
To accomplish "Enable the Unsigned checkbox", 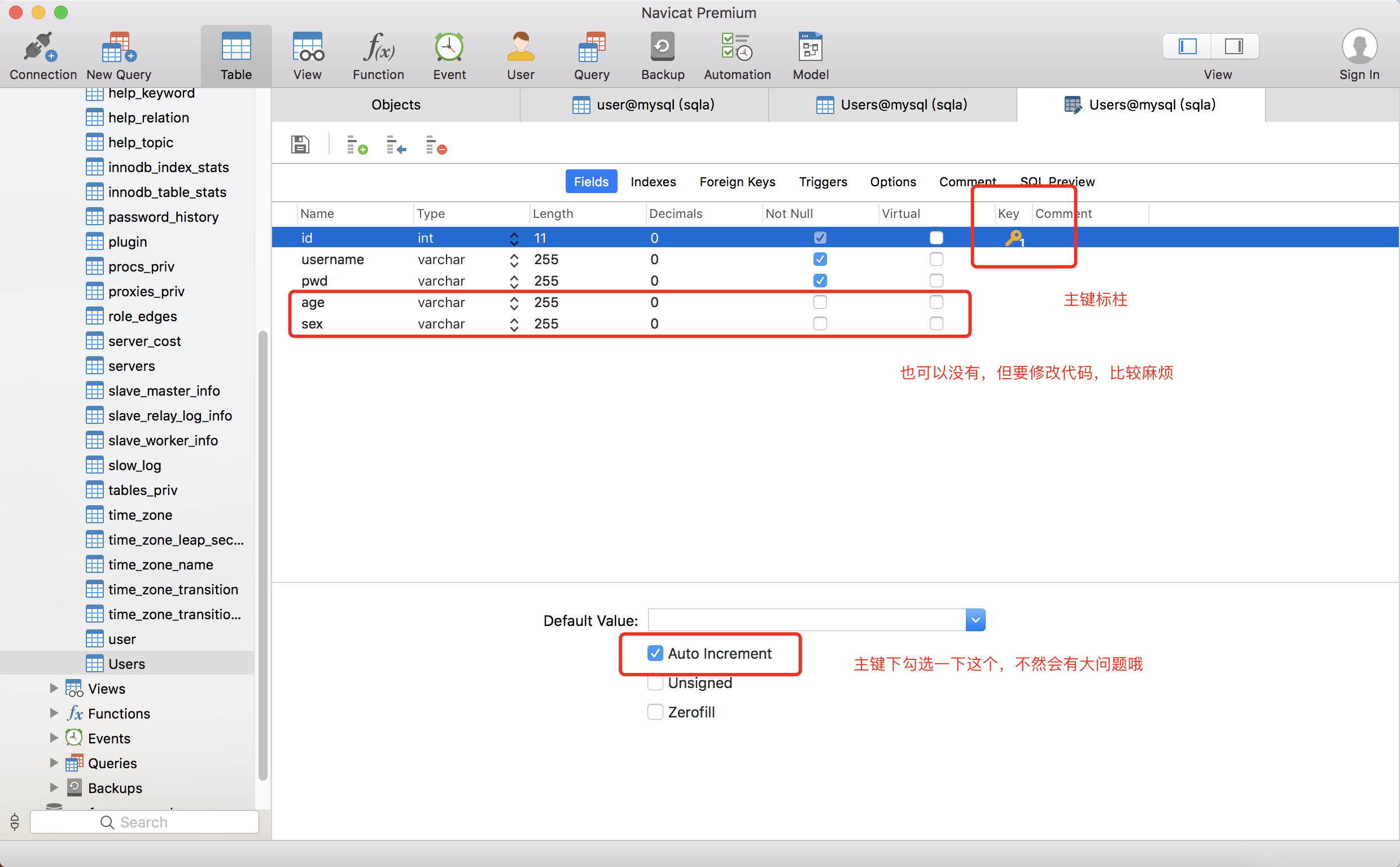I will coord(655,683).
